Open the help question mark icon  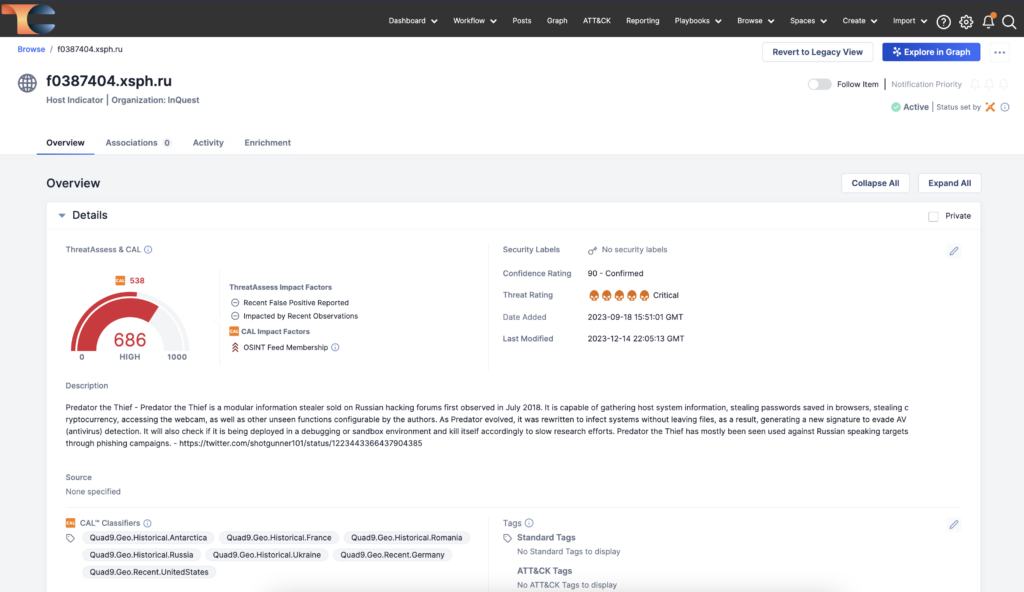[x=943, y=22]
